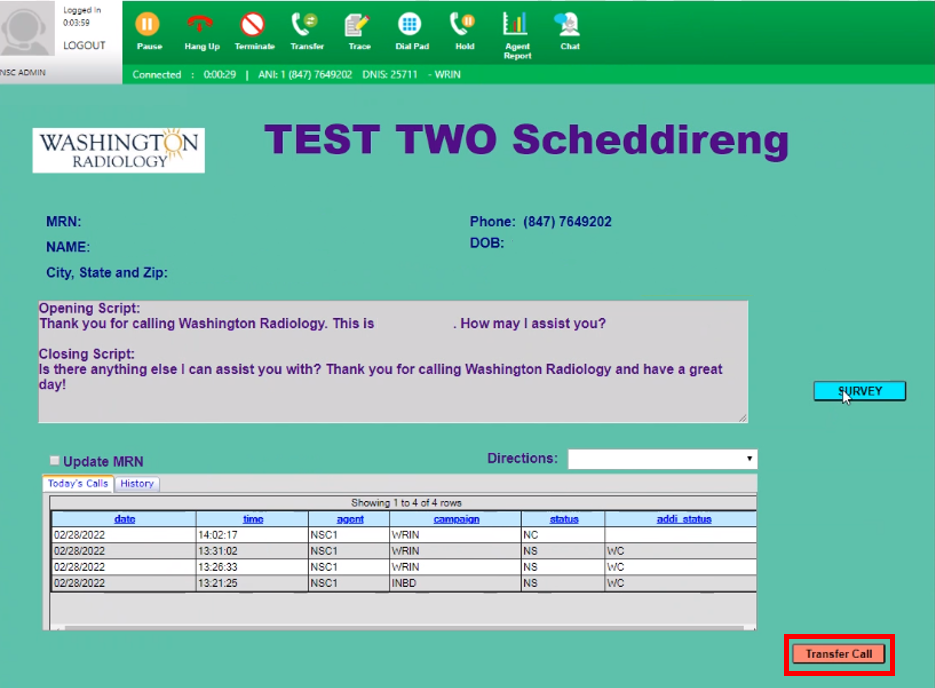The width and height of the screenshot is (935, 688).
Task: Click the TEST TWO Scheddireng heading
Action: click(x=527, y=140)
